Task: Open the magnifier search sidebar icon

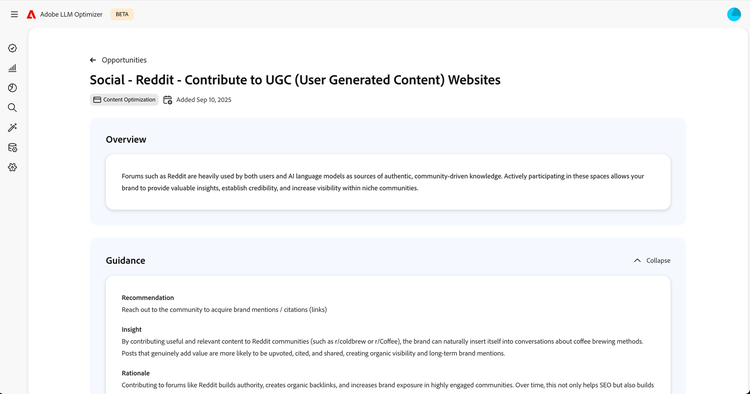Action: coord(12,108)
